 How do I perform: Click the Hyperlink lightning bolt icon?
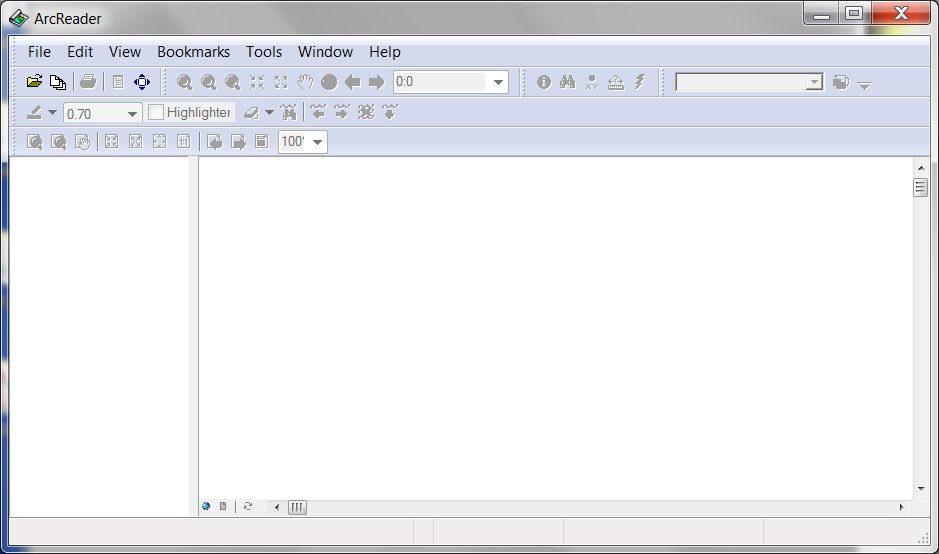[x=640, y=82]
